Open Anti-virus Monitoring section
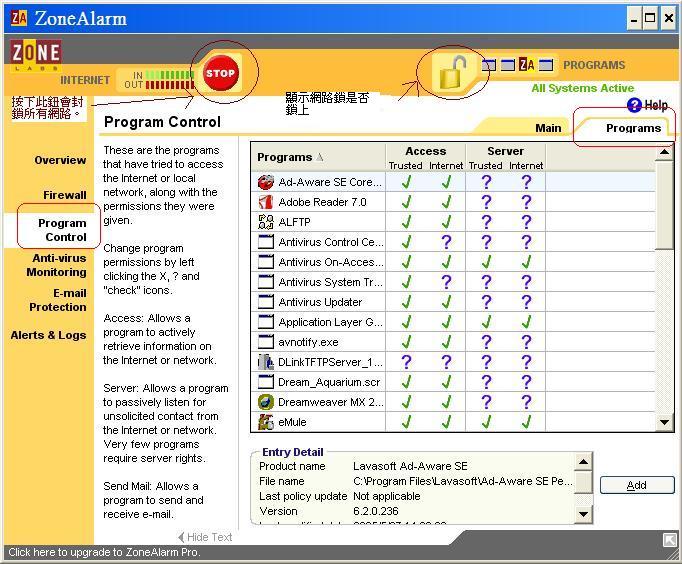The width and height of the screenshot is (682, 564). click(x=57, y=265)
